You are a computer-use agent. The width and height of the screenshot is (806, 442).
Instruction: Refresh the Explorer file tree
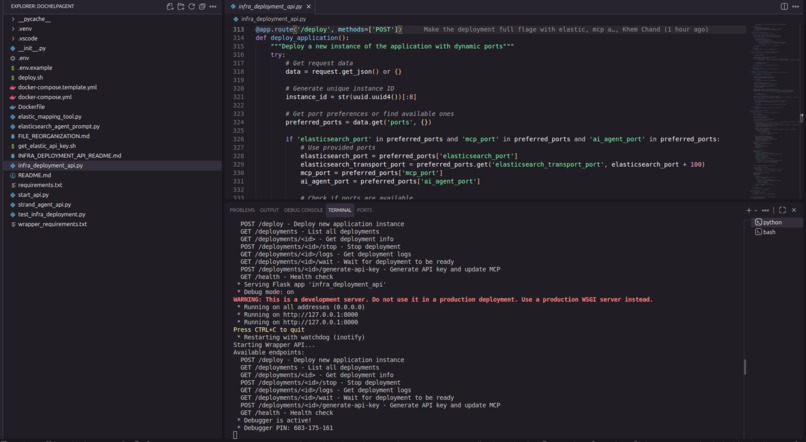tap(191, 7)
